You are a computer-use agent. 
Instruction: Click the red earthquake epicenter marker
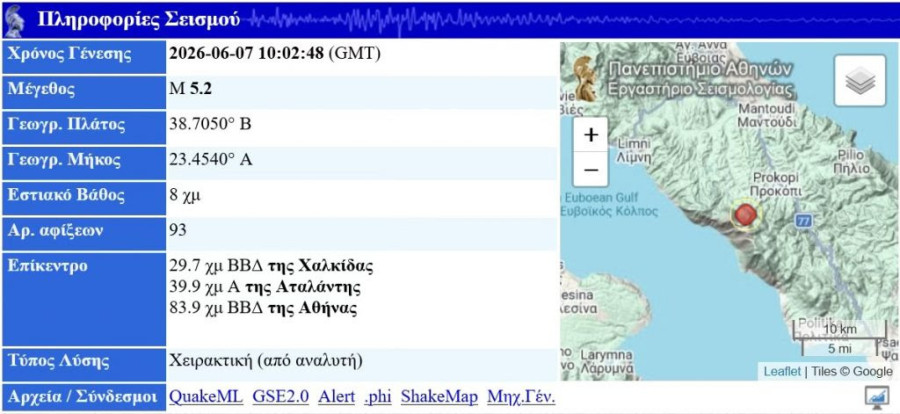pos(746,215)
